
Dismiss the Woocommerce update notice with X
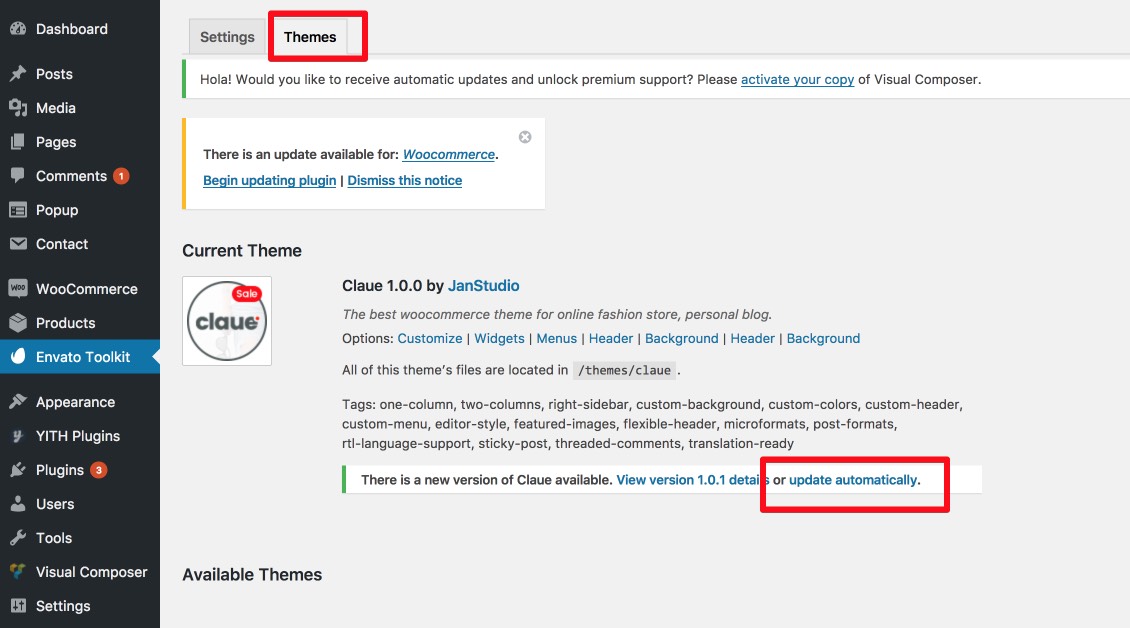pos(525,137)
